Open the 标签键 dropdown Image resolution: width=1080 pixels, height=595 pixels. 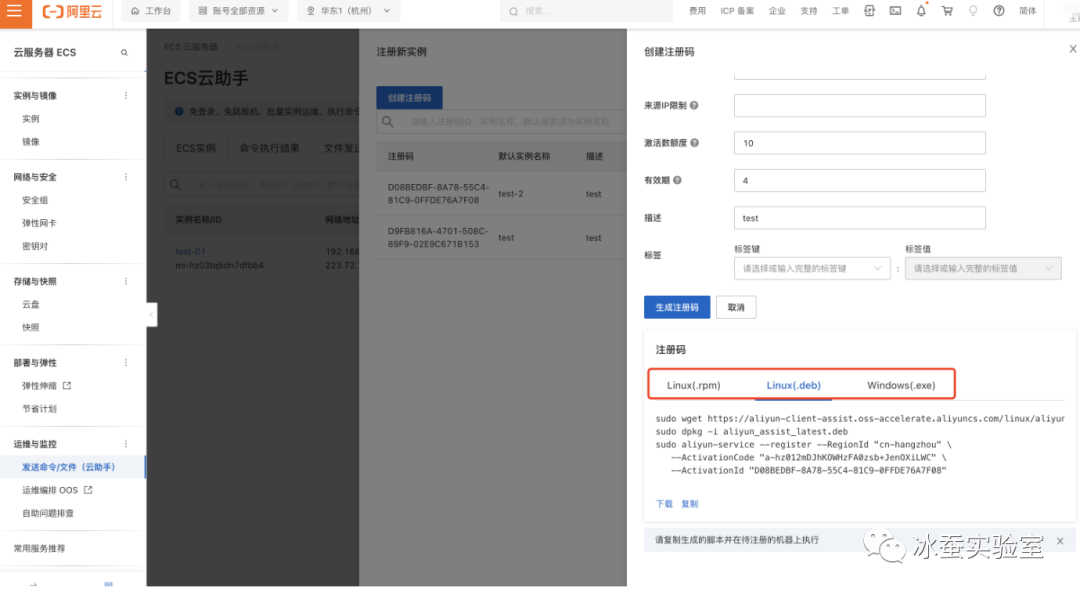tap(812, 269)
